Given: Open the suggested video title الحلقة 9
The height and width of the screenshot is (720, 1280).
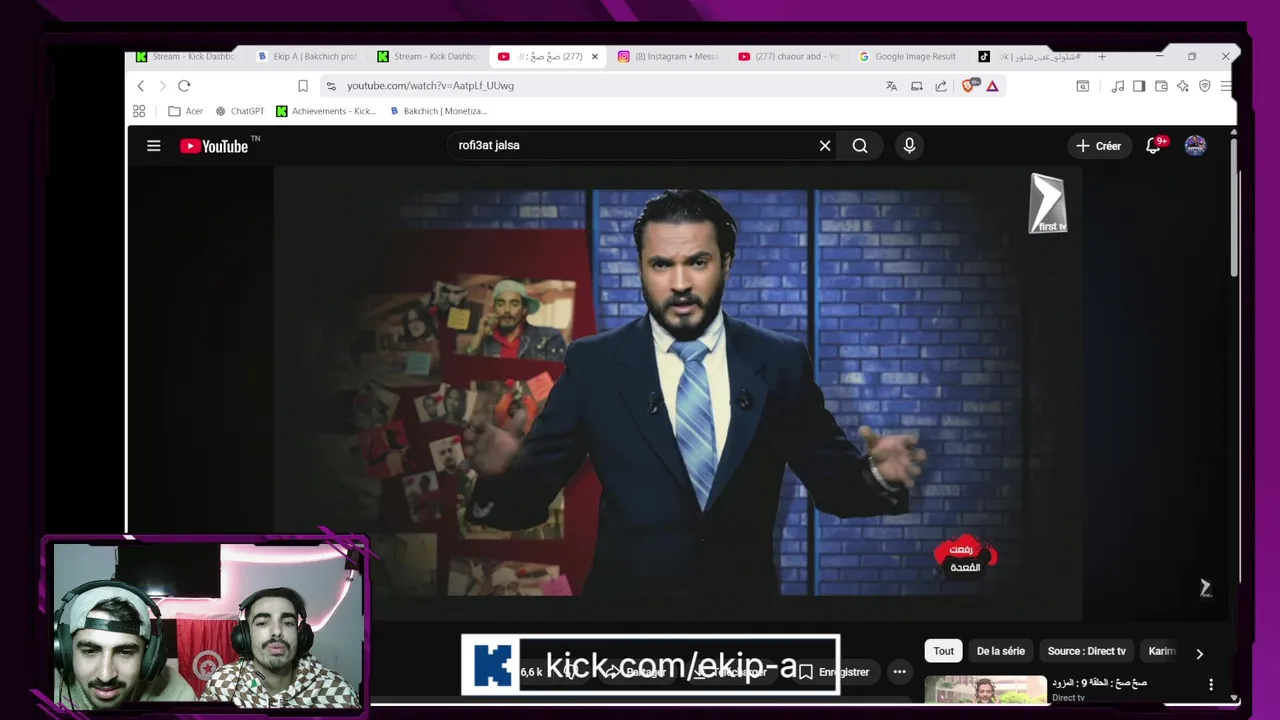Looking at the screenshot, I should pyautogui.click(x=1099, y=683).
